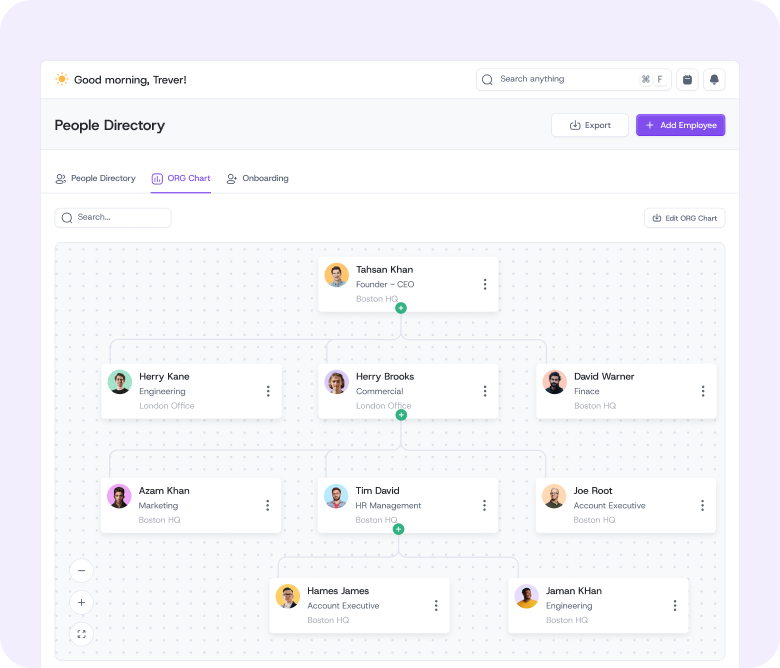The image size is (780, 668).
Task: Zoom in using the plus button
Action: pyautogui.click(x=82, y=602)
